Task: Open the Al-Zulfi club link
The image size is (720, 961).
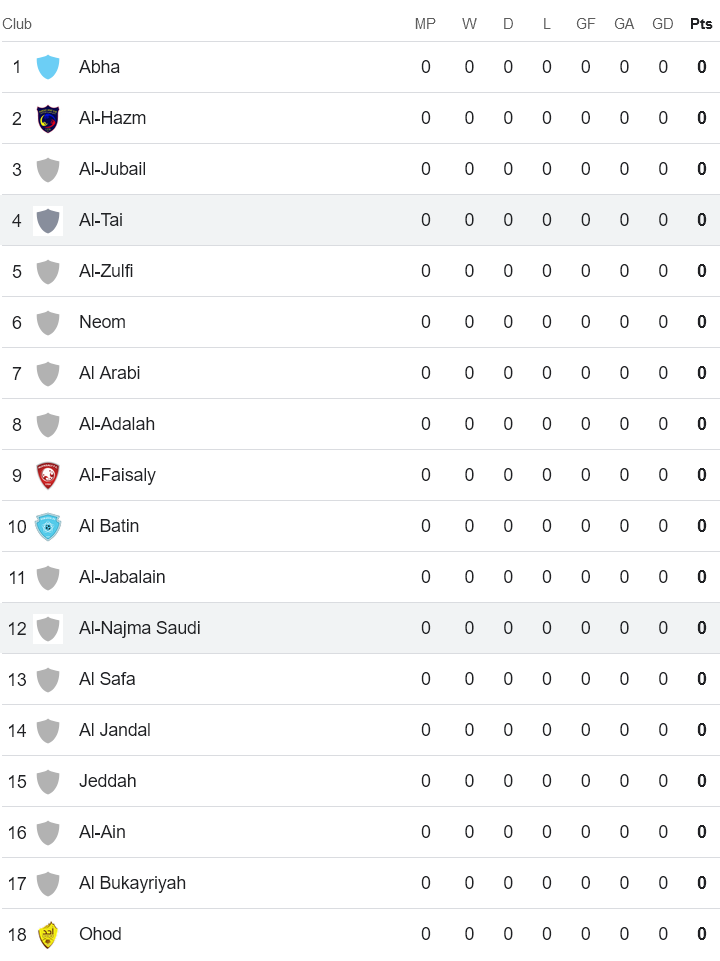Action: tap(106, 271)
